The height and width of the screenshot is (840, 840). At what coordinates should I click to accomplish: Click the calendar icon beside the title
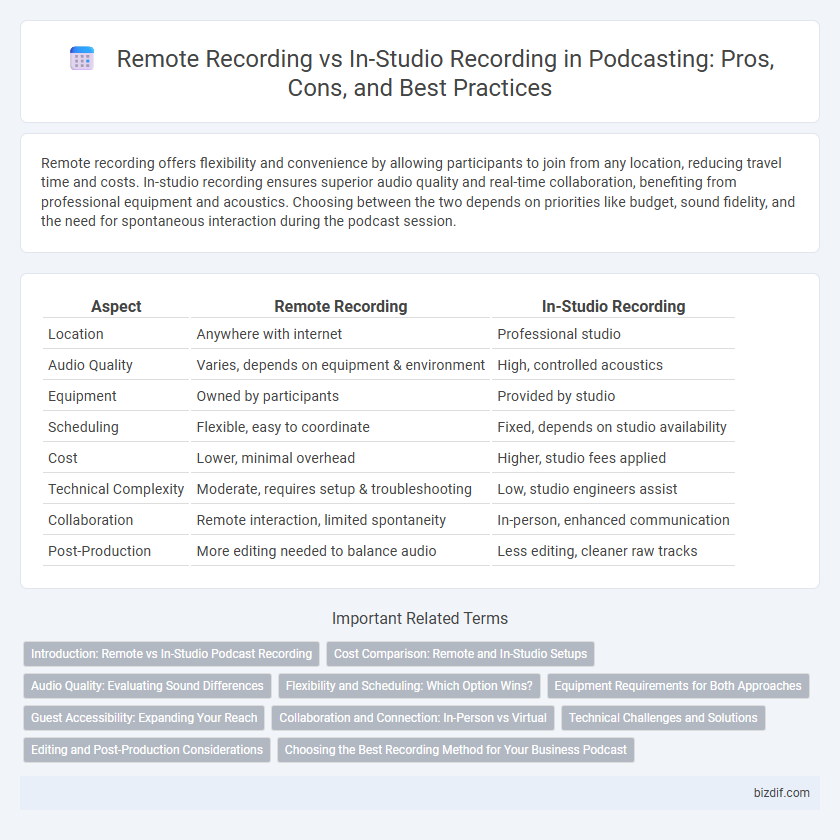(x=82, y=58)
